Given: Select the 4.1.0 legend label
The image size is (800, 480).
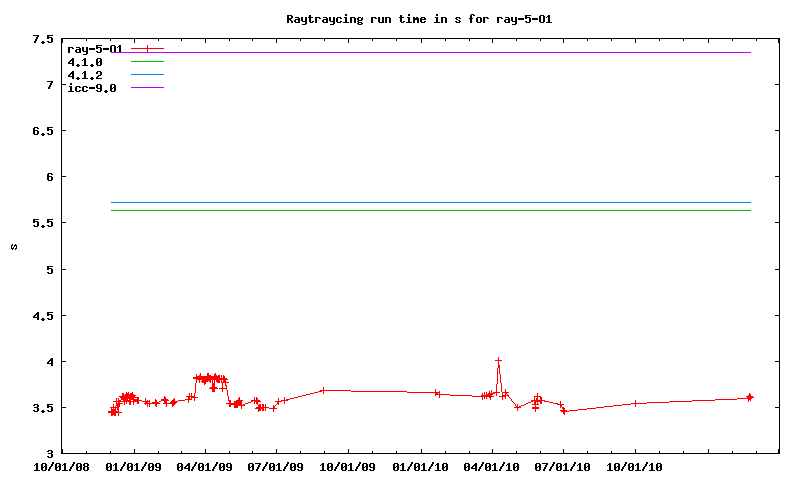Looking at the screenshot, I should click(x=85, y=61).
